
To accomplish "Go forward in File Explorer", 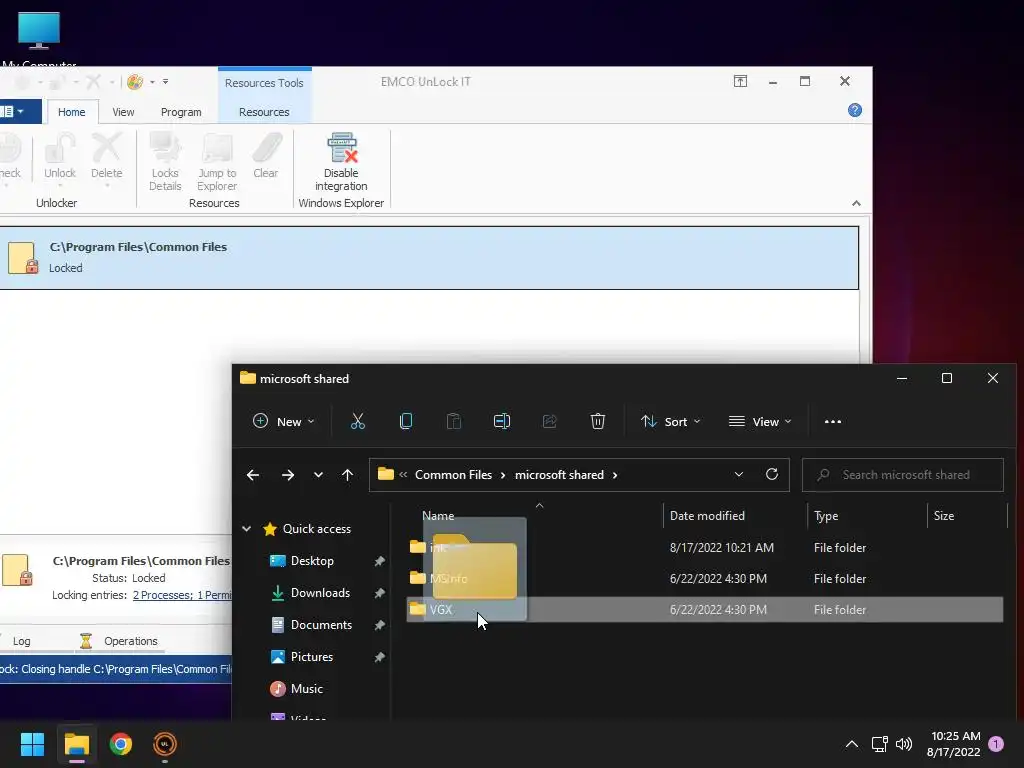I will click(x=287, y=475).
